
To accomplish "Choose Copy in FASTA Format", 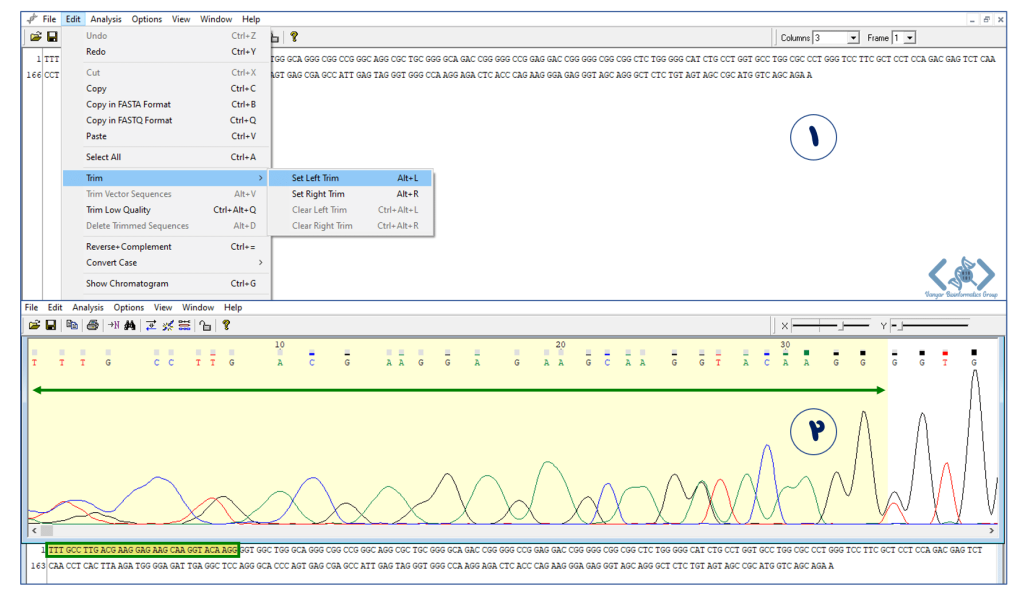I will (x=166, y=104).
